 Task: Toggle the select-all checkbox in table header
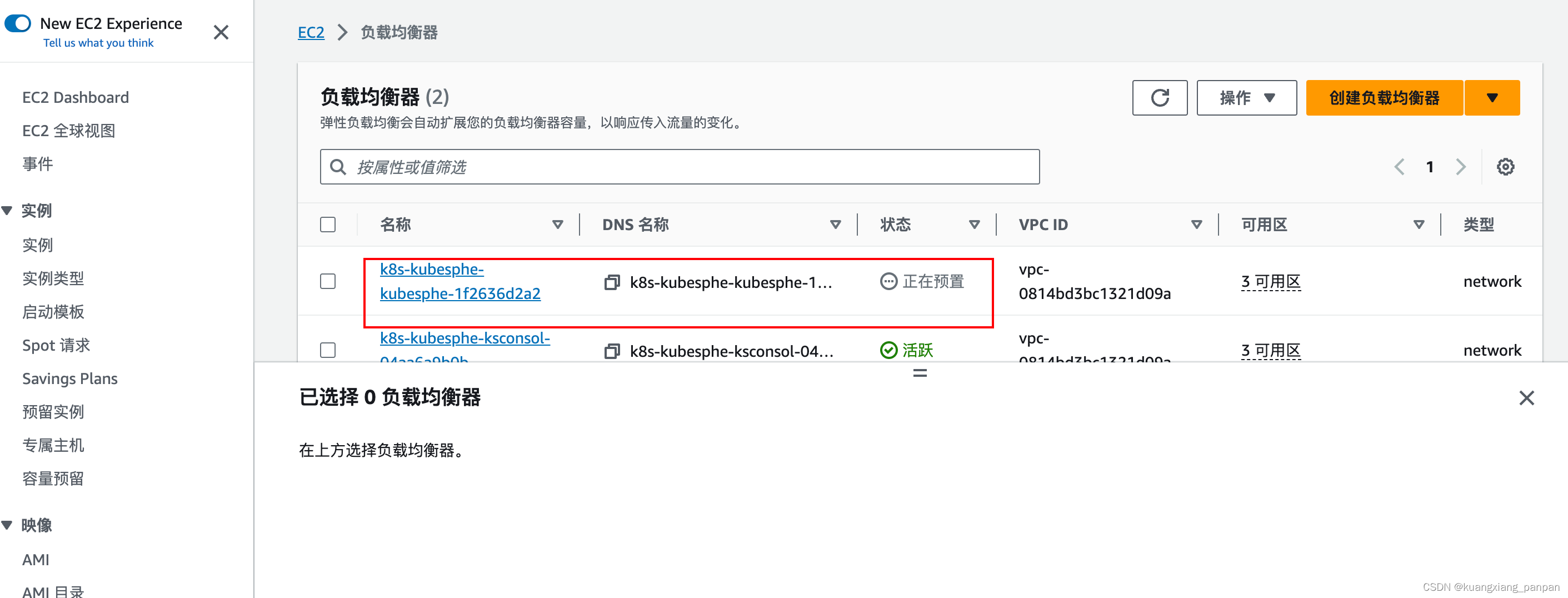(x=328, y=225)
